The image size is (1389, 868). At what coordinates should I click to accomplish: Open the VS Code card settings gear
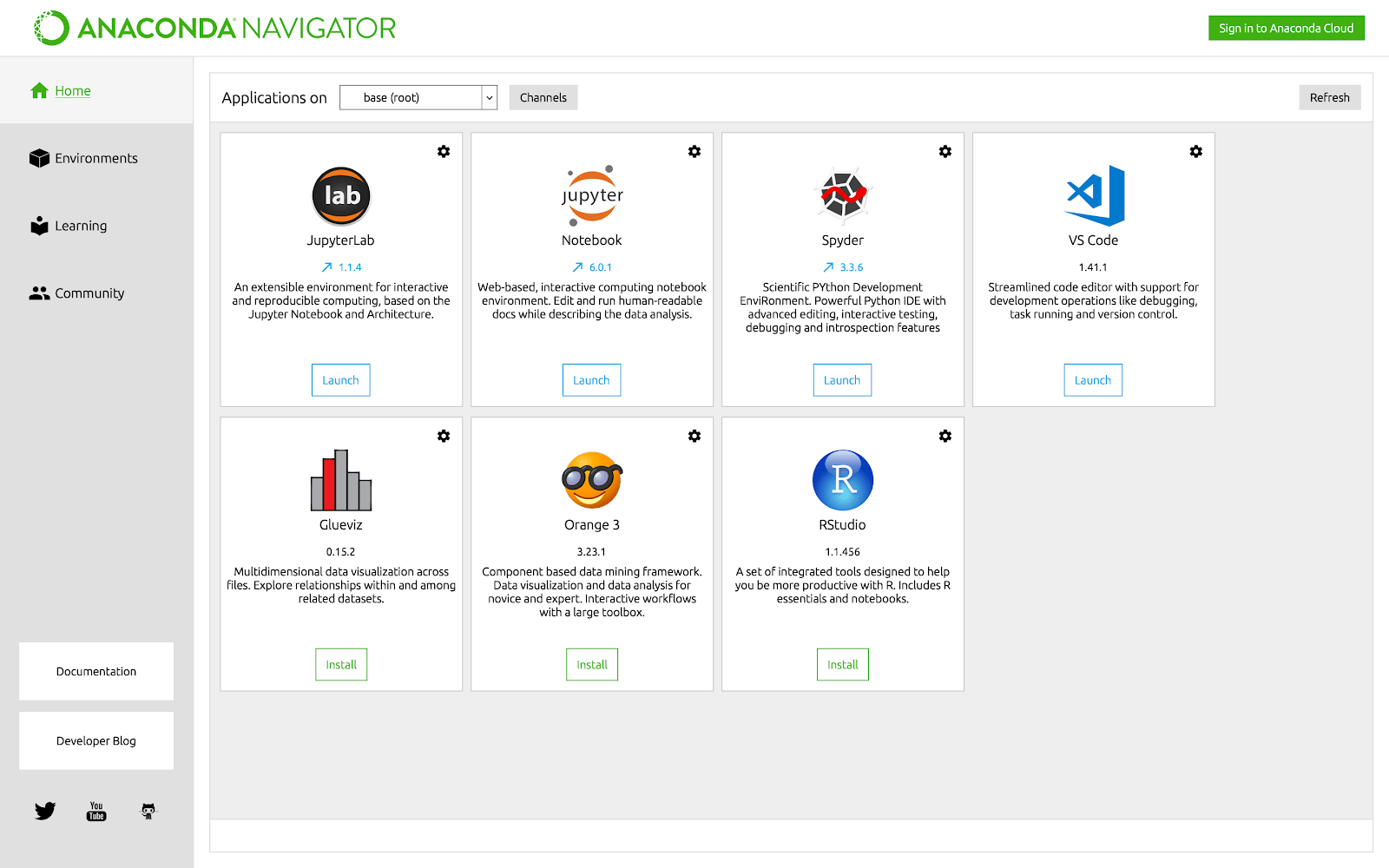click(x=1196, y=151)
